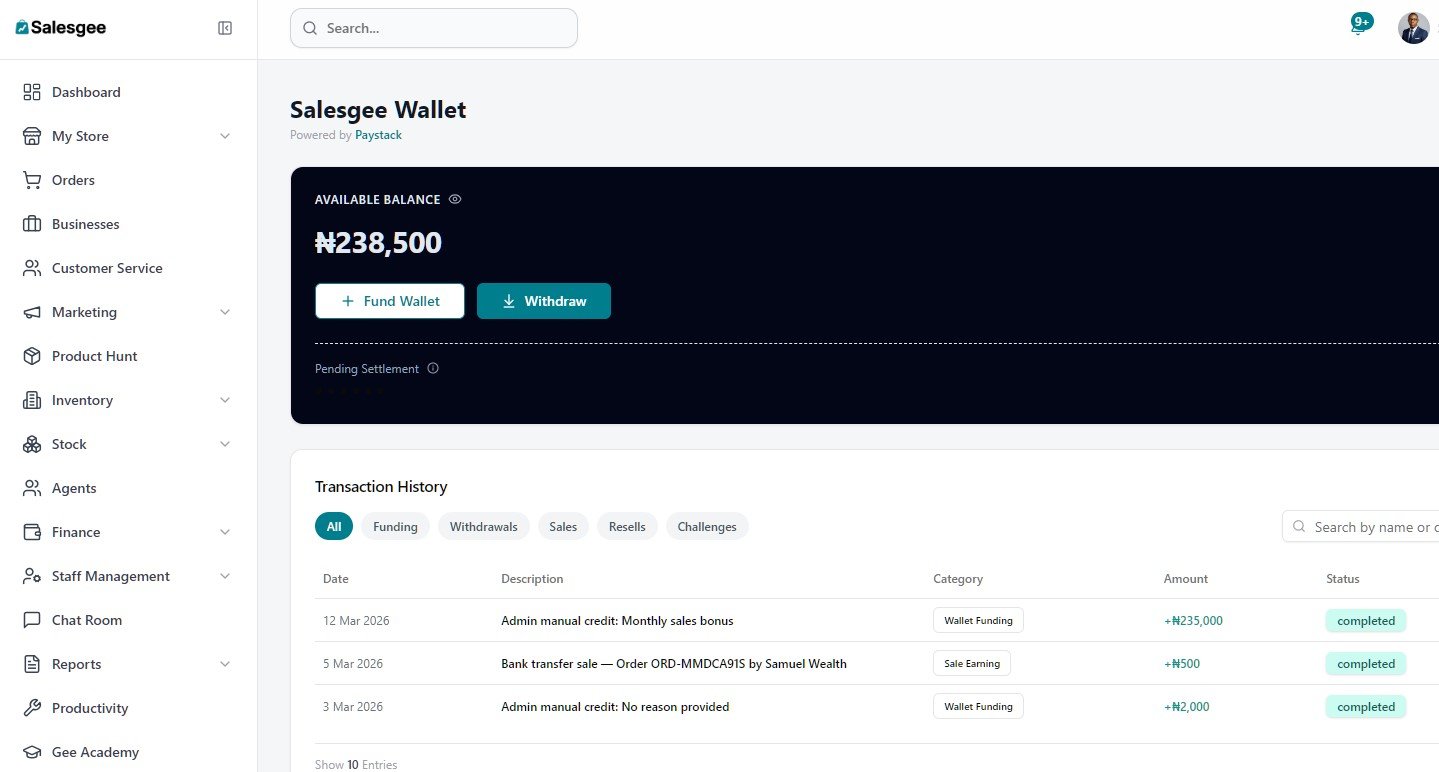Expand the Finance menu chevron
This screenshot has height=772, width=1439.
click(225, 532)
